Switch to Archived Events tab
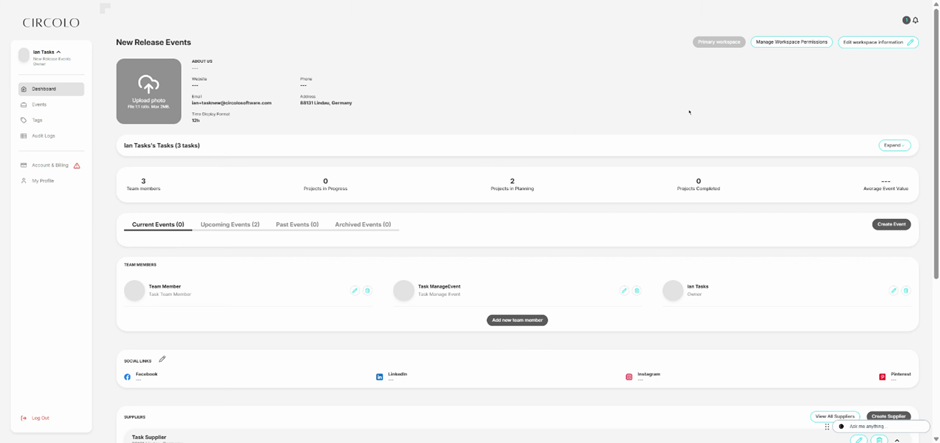 (362, 225)
